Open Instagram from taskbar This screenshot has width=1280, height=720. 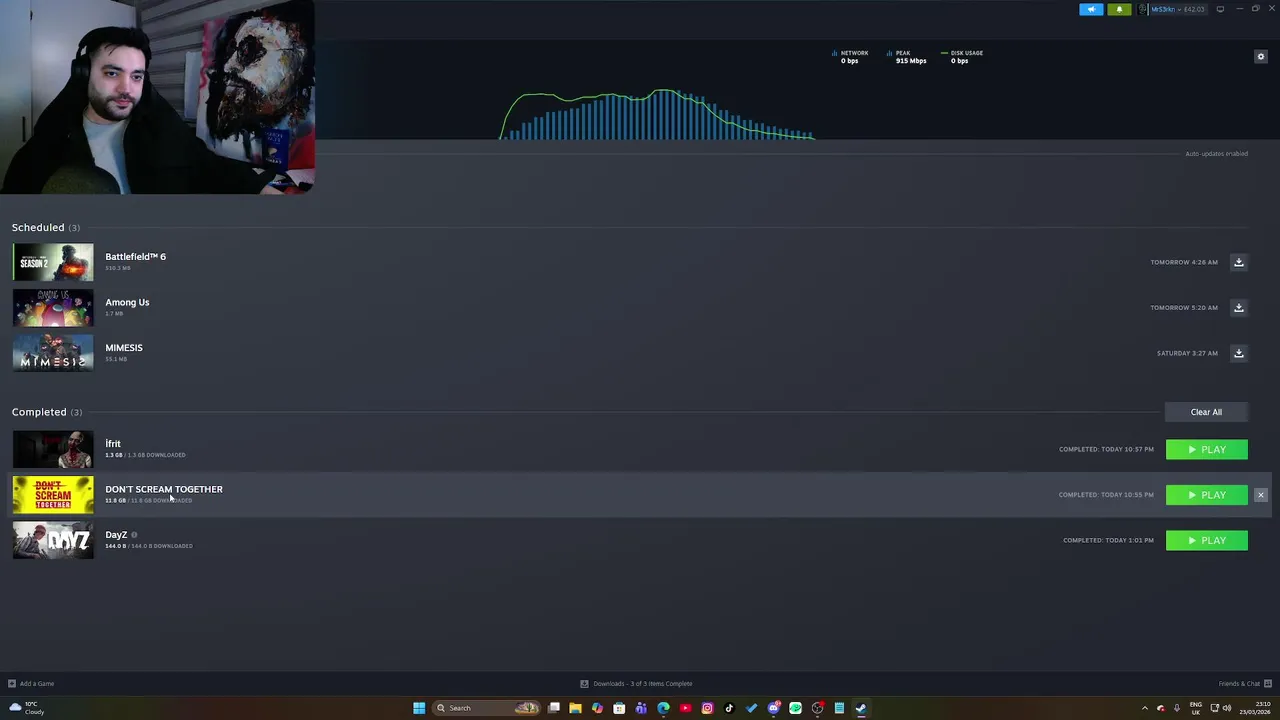(707, 708)
